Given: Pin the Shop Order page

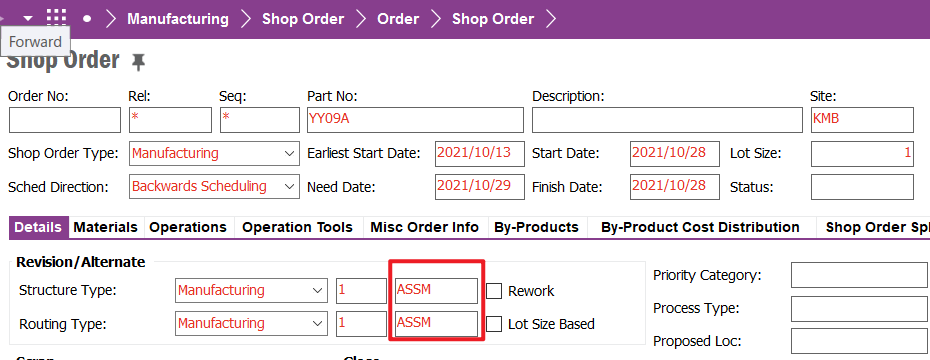Looking at the screenshot, I should click(x=138, y=62).
